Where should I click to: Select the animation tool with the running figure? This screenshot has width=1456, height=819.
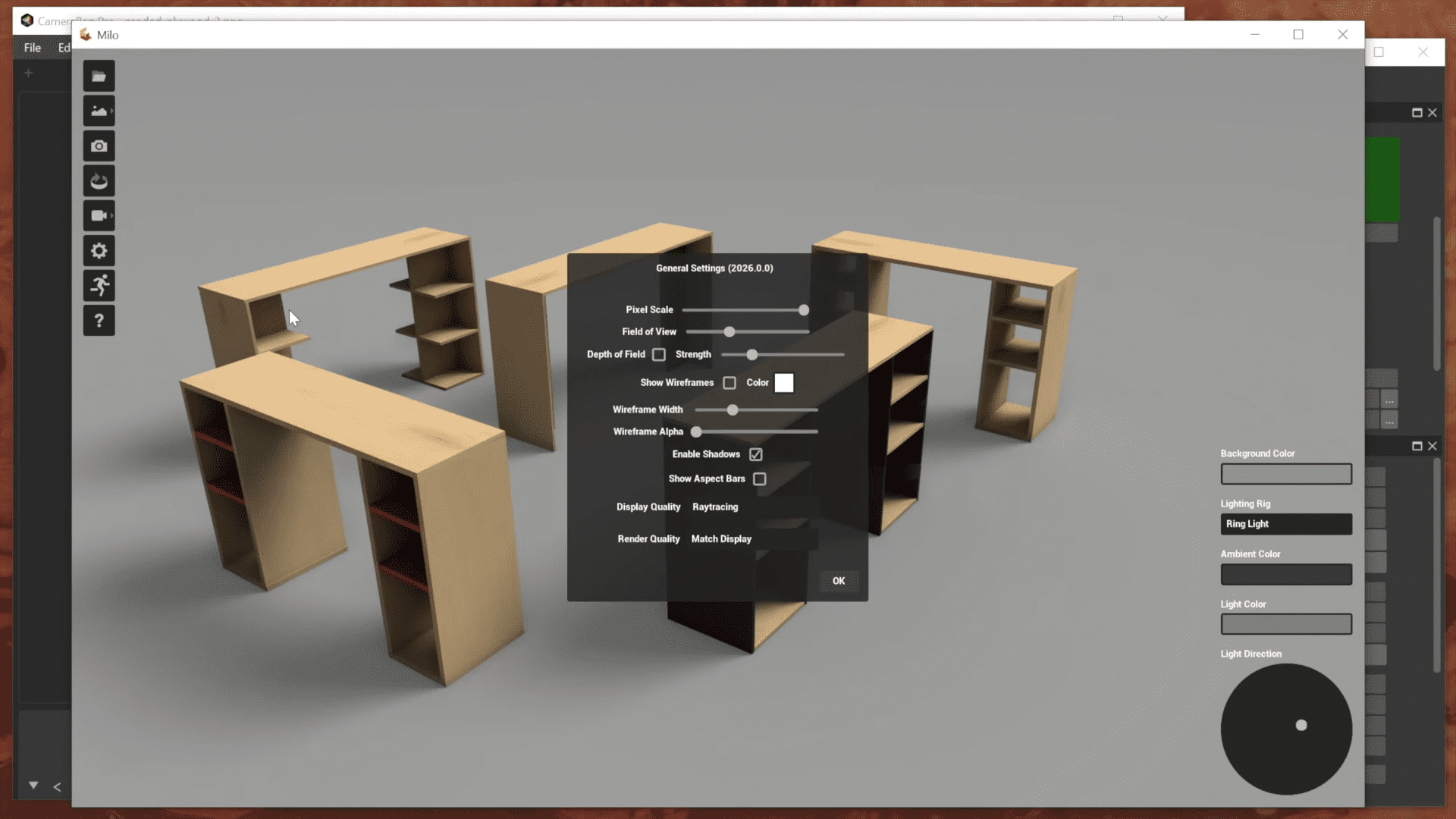pos(99,285)
